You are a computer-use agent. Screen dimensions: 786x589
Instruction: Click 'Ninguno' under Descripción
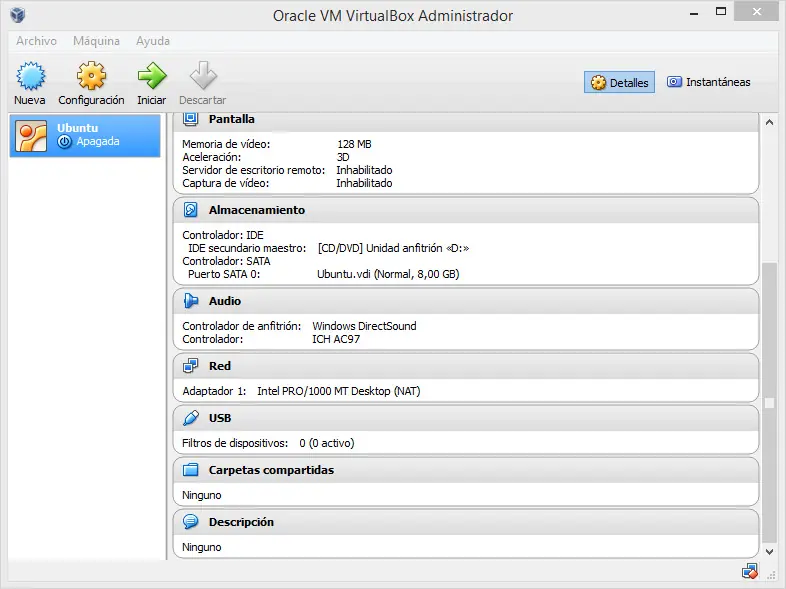(x=202, y=547)
